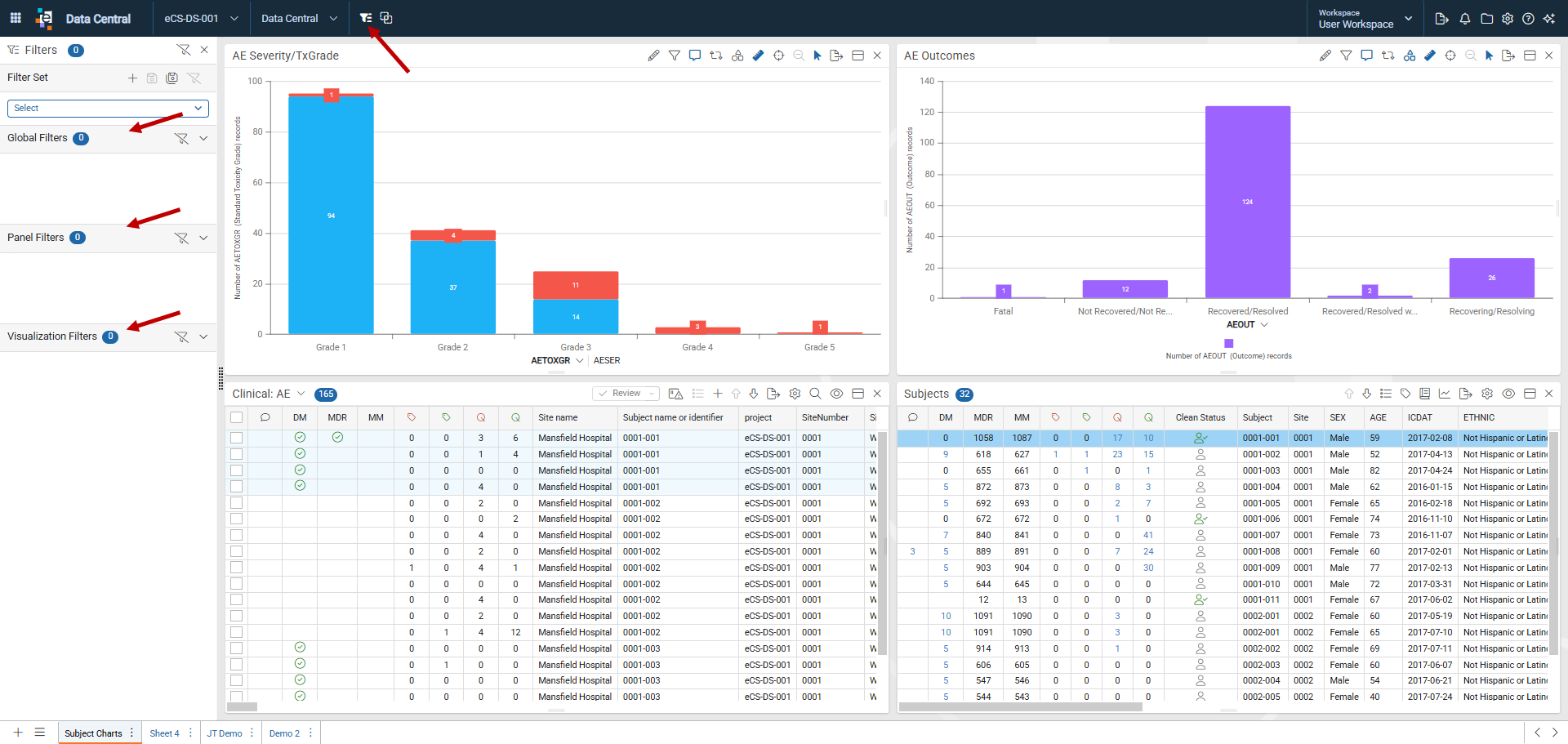This screenshot has height=744, width=1568.
Task: Click the query warning icon in Clinical: AE toolbar
Action: (x=675, y=394)
